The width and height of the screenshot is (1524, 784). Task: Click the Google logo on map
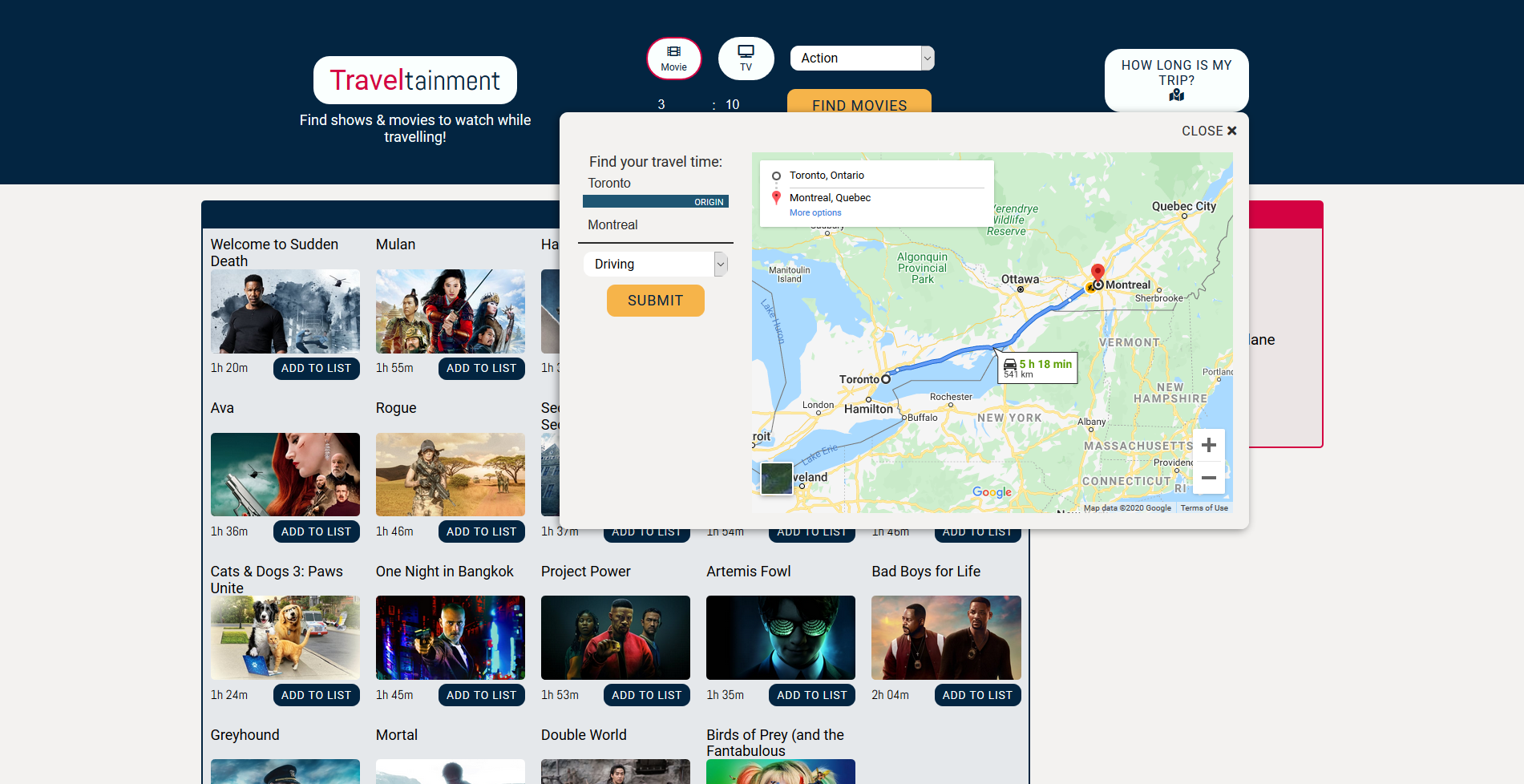992,491
